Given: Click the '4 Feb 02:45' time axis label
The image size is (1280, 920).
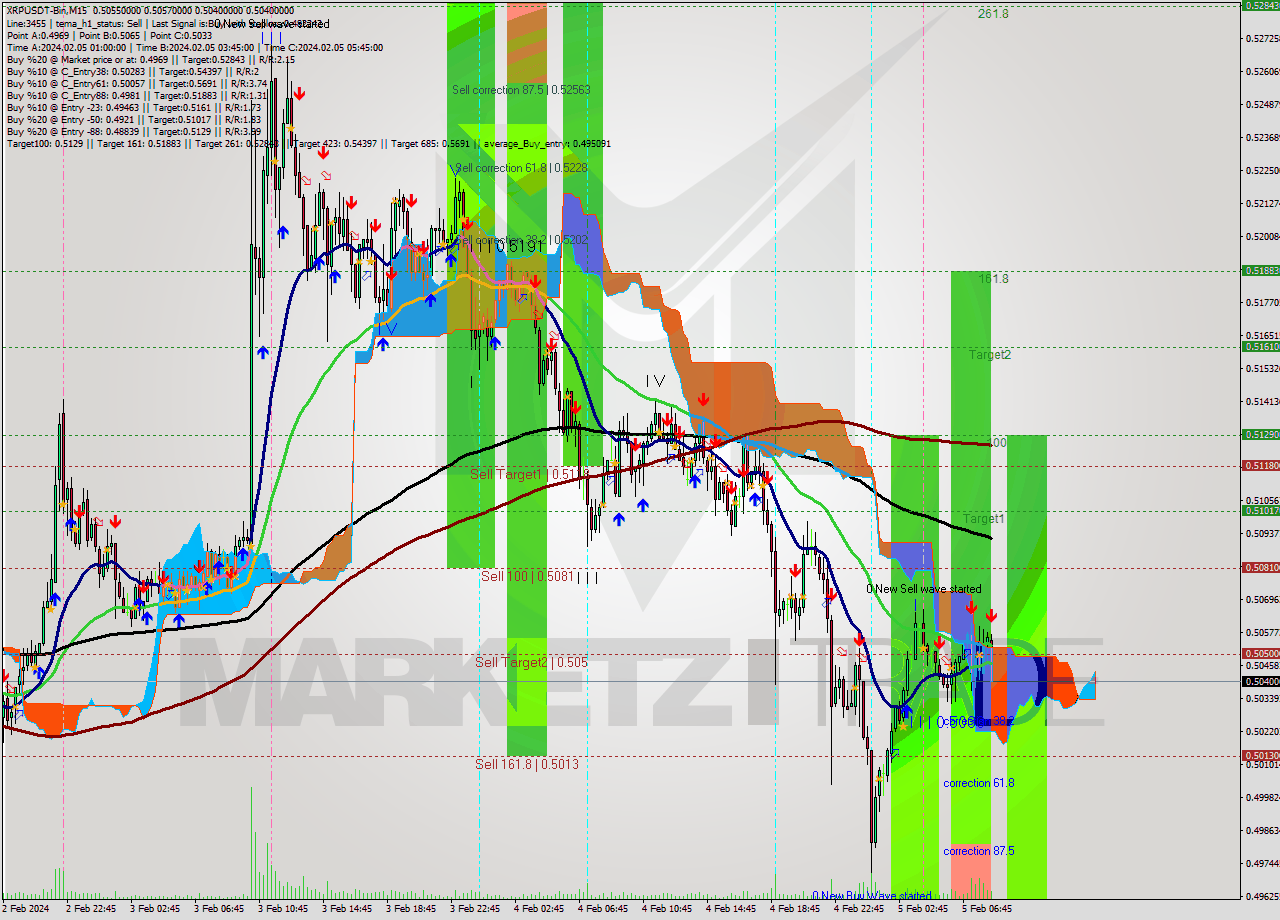Looking at the screenshot, I should tap(538, 909).
